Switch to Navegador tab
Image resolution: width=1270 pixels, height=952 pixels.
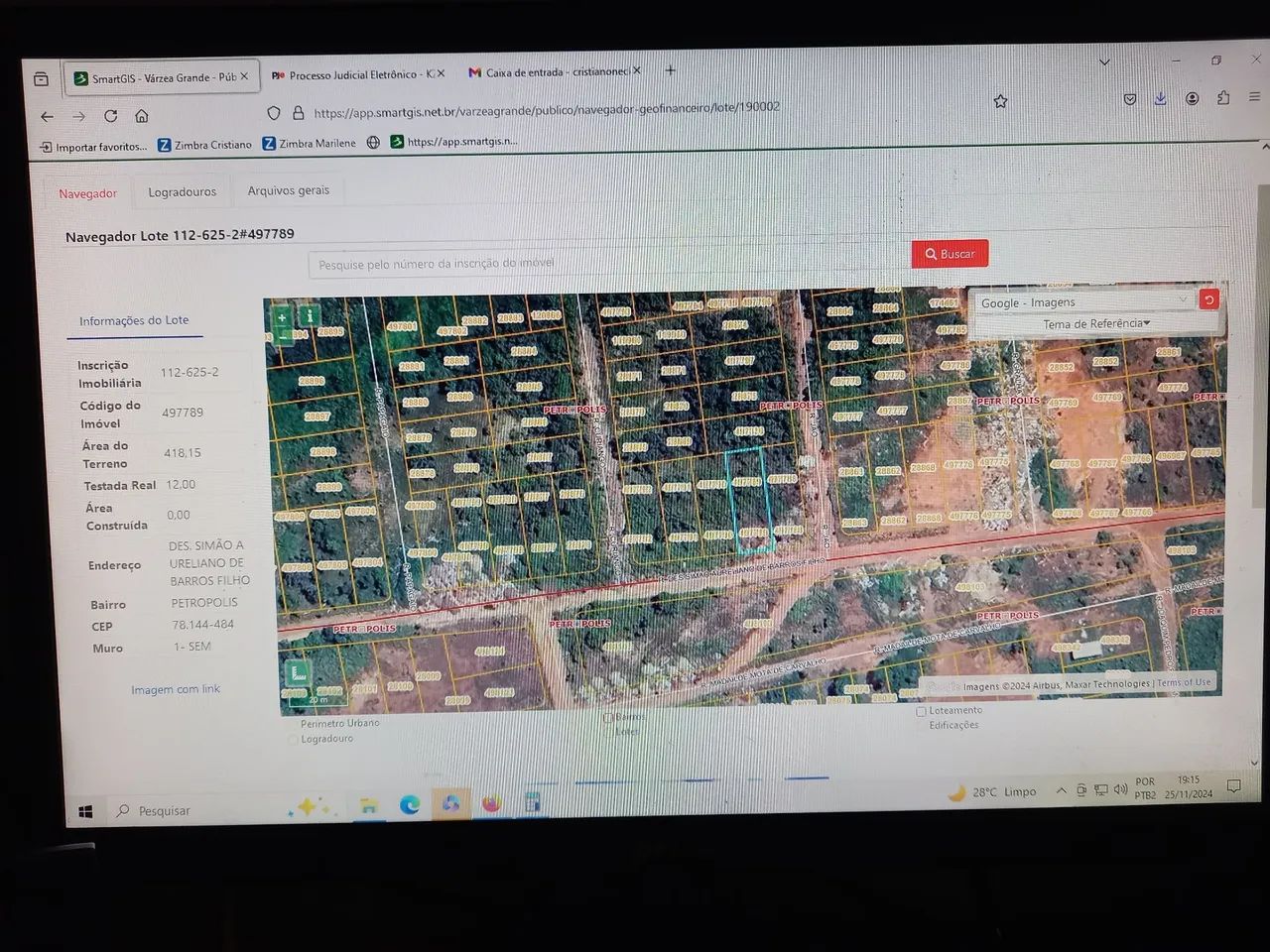[x=87, y=193]
